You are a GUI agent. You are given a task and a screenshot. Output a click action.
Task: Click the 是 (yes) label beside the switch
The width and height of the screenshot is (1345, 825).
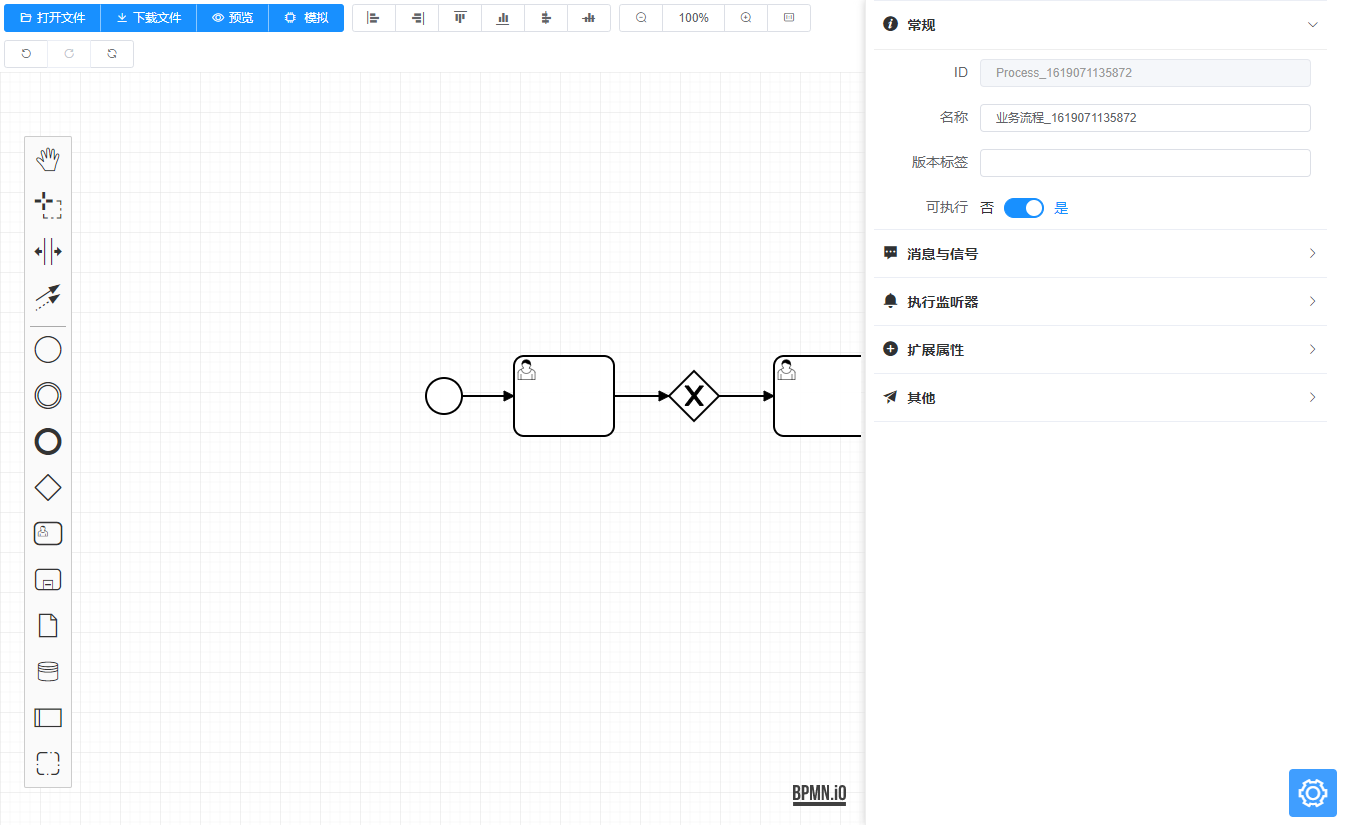click(1062, 208)
